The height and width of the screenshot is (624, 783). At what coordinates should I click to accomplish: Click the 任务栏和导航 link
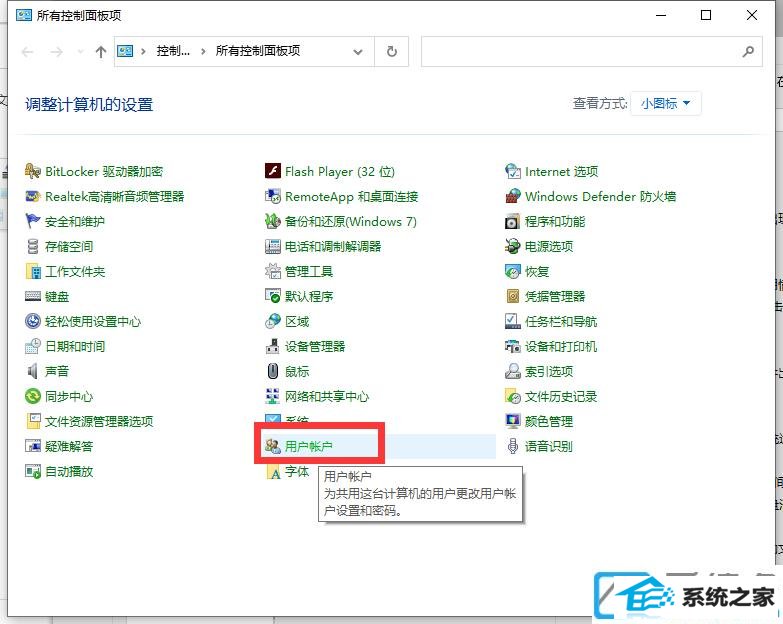pyautogui.click(x=561, y=321)
